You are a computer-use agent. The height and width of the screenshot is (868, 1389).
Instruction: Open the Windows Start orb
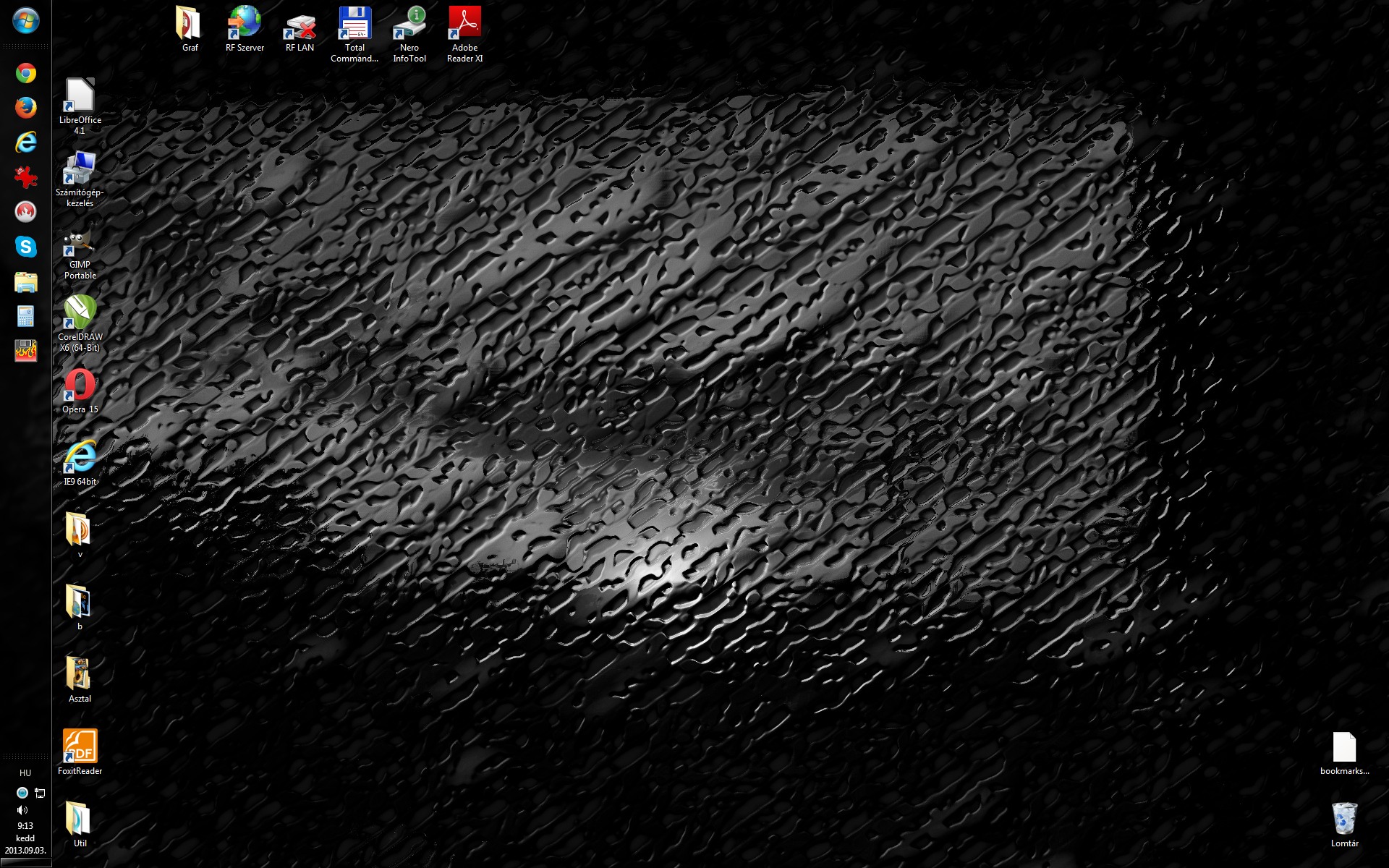tap(26, 20)
